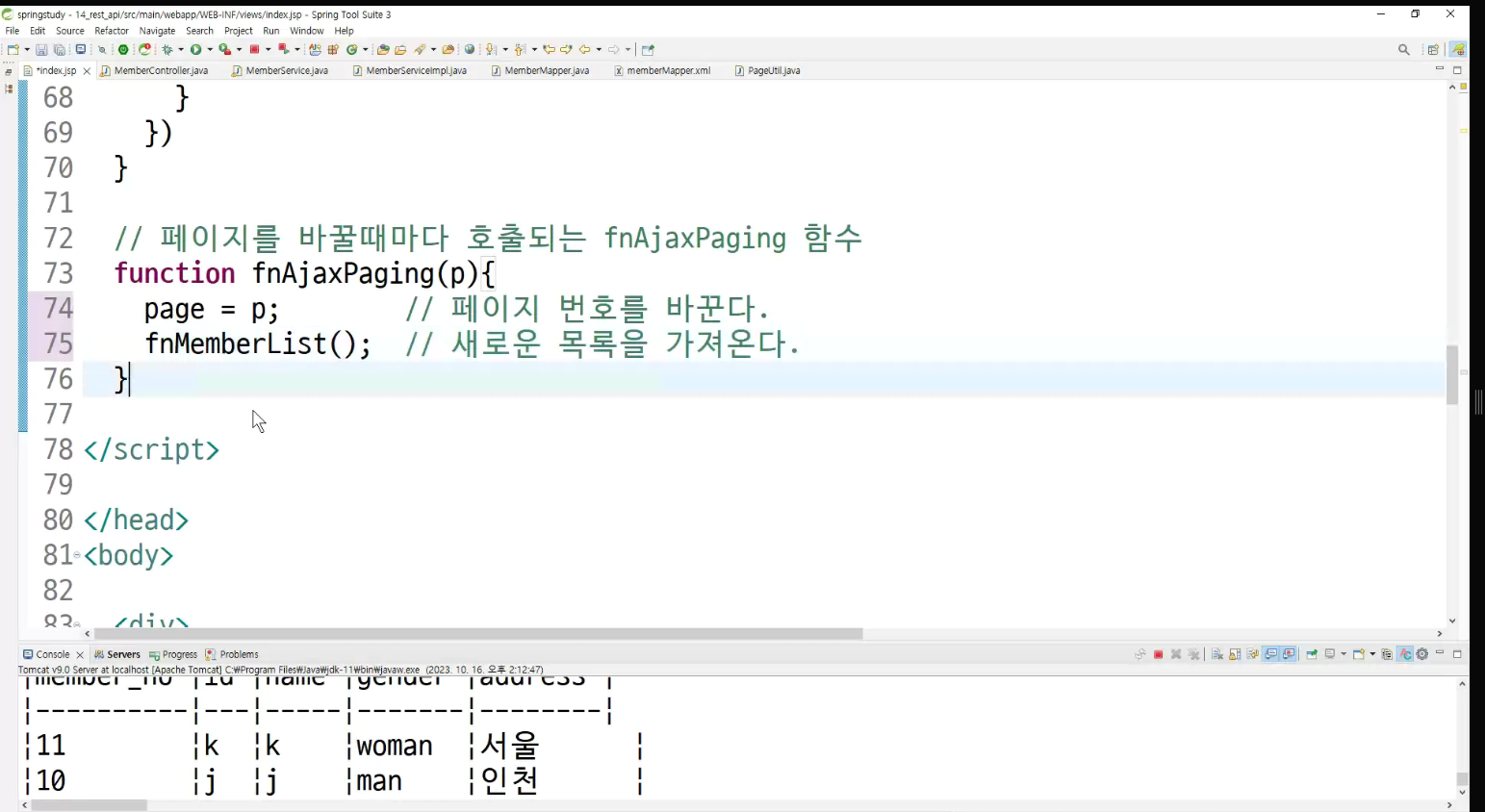
Task: Toggle Scroll Lock in Console toolbar
Action: click(x=1235, y=654)
